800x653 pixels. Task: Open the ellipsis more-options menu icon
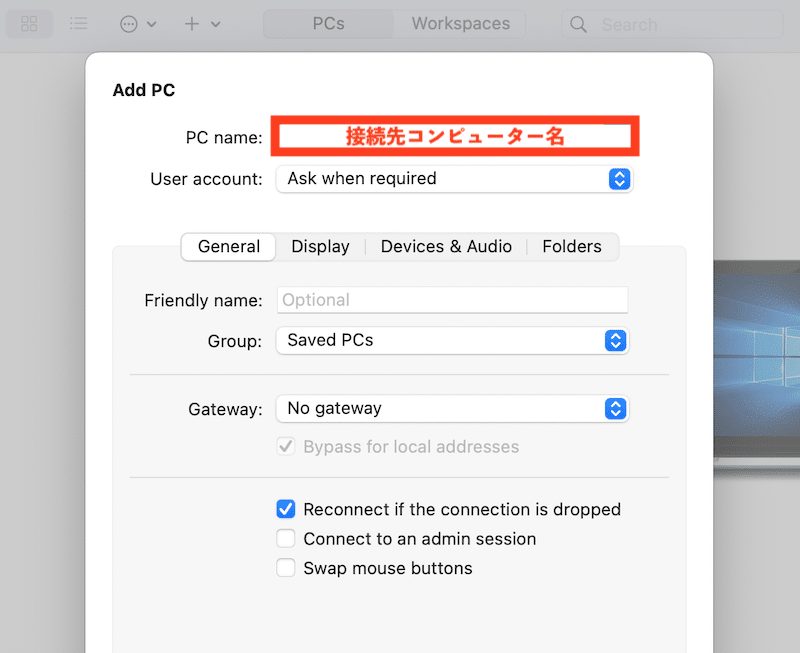(129, 24)
